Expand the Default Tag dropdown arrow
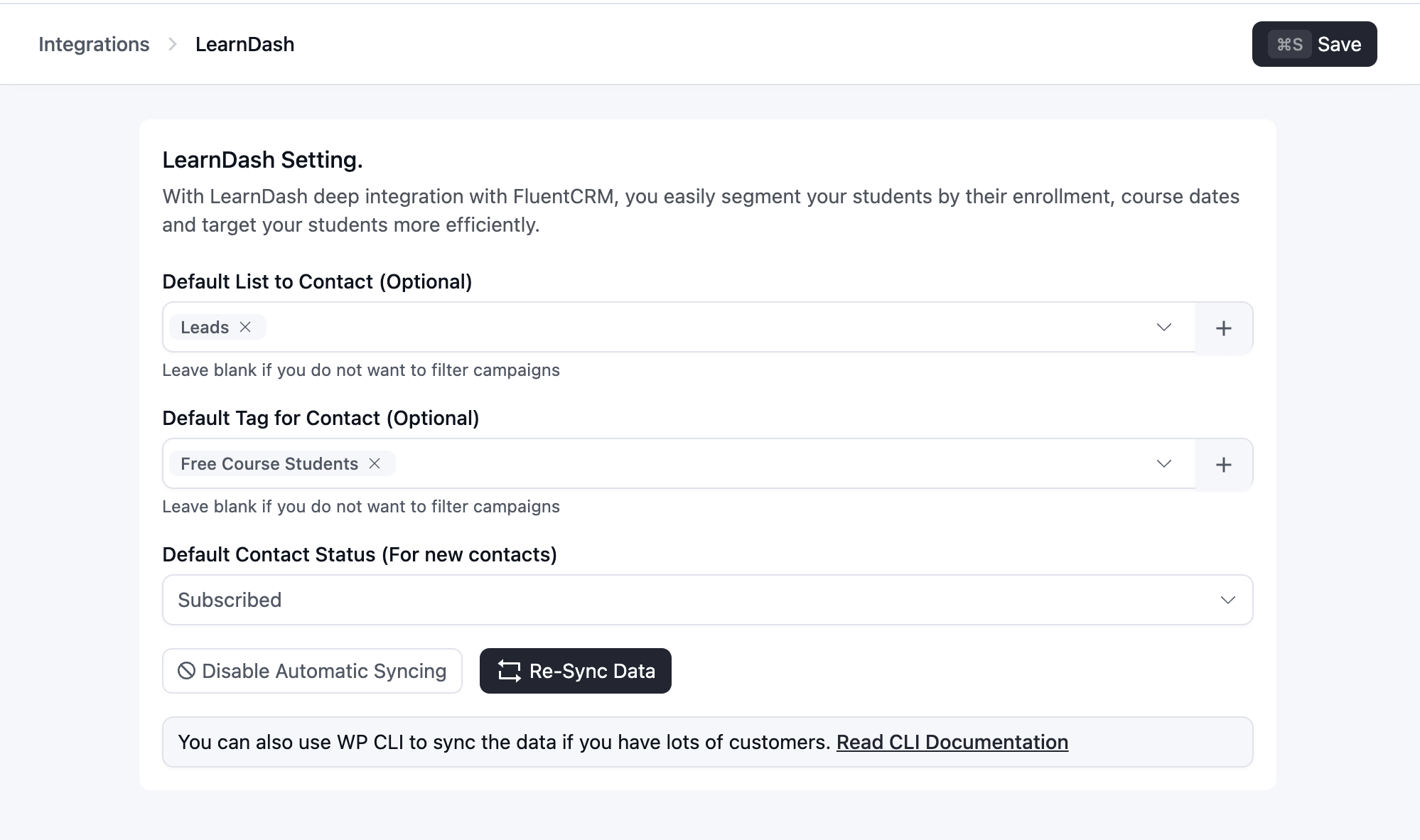The image size is (1420, 840). pyautogui.click(x=1163, y=463)
